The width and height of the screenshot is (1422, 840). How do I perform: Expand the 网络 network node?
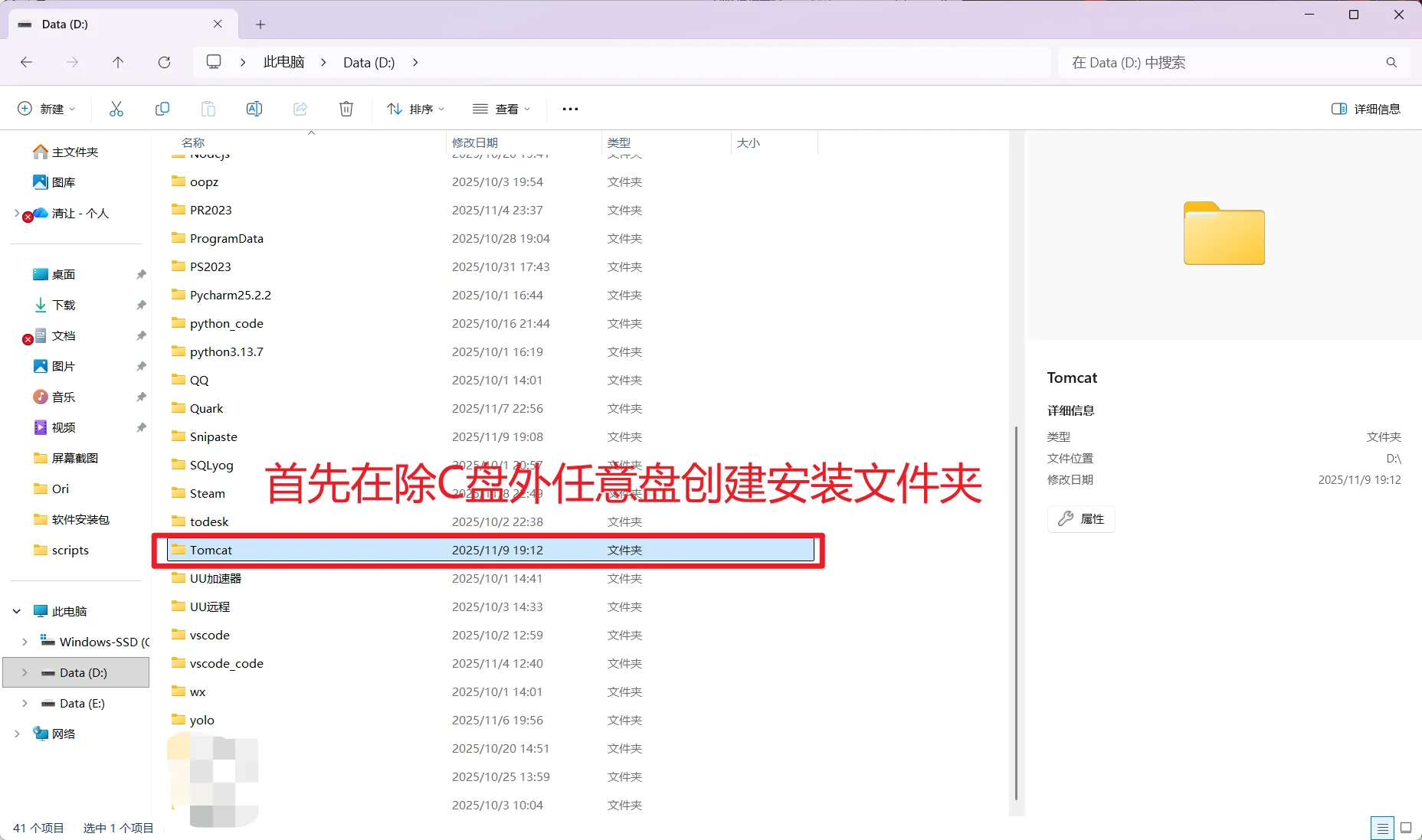click(x=17, y=734)
